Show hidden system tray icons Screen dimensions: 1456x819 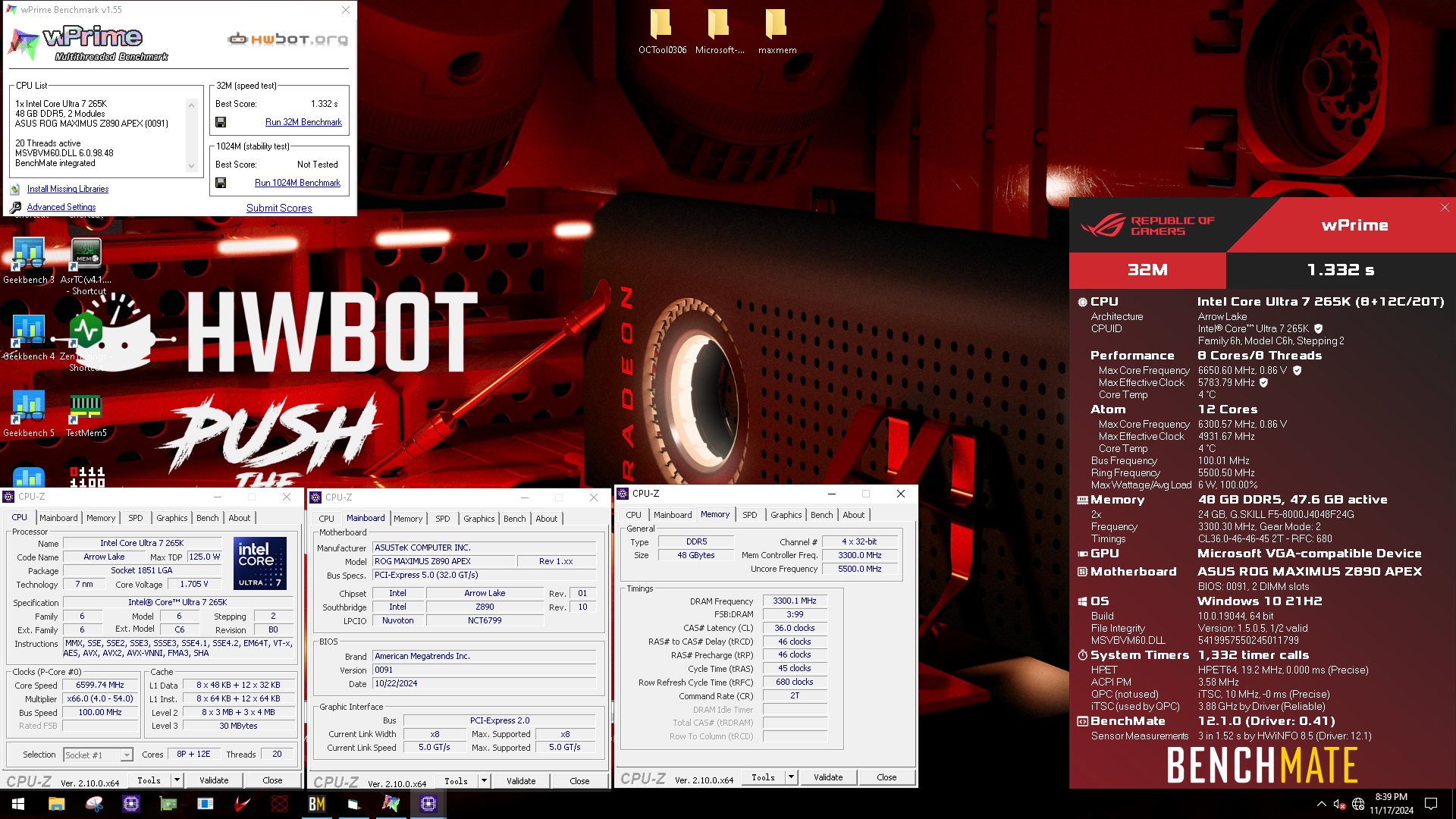(x=1322, y=804)
